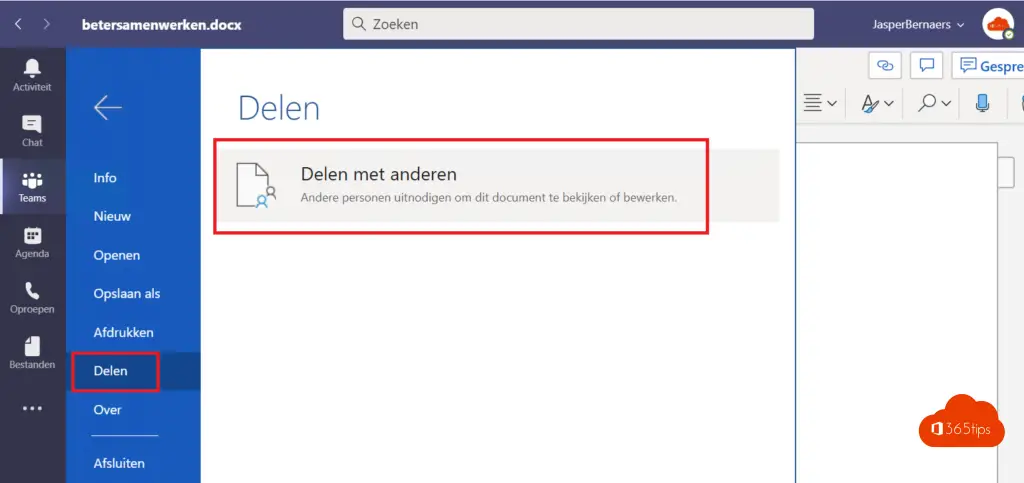The image size is (1024, 483).
Task: Open comments with the speech bubble icon
Action: [926, 65]
